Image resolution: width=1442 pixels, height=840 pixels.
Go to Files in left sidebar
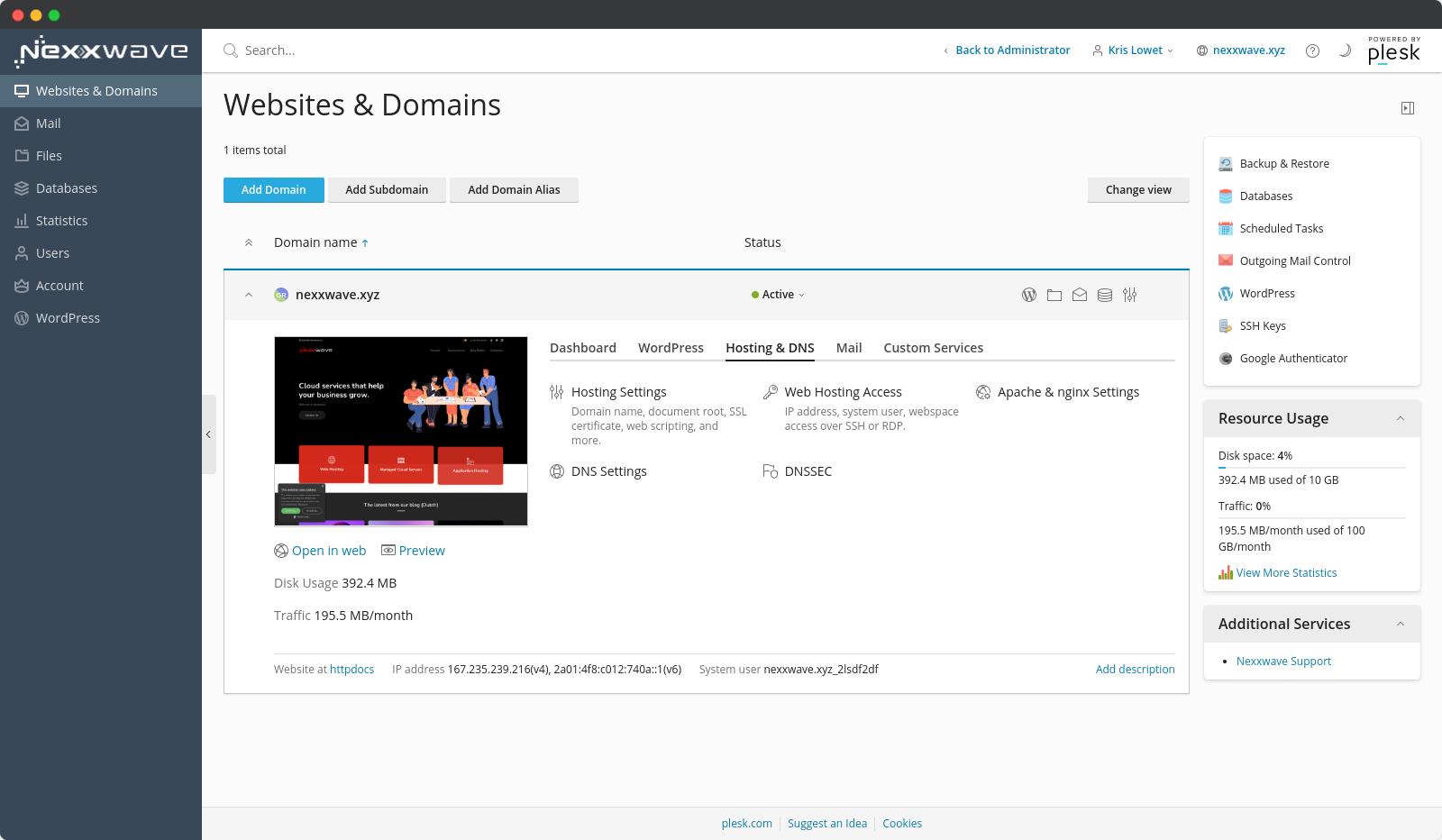click(x=101, y=156)
